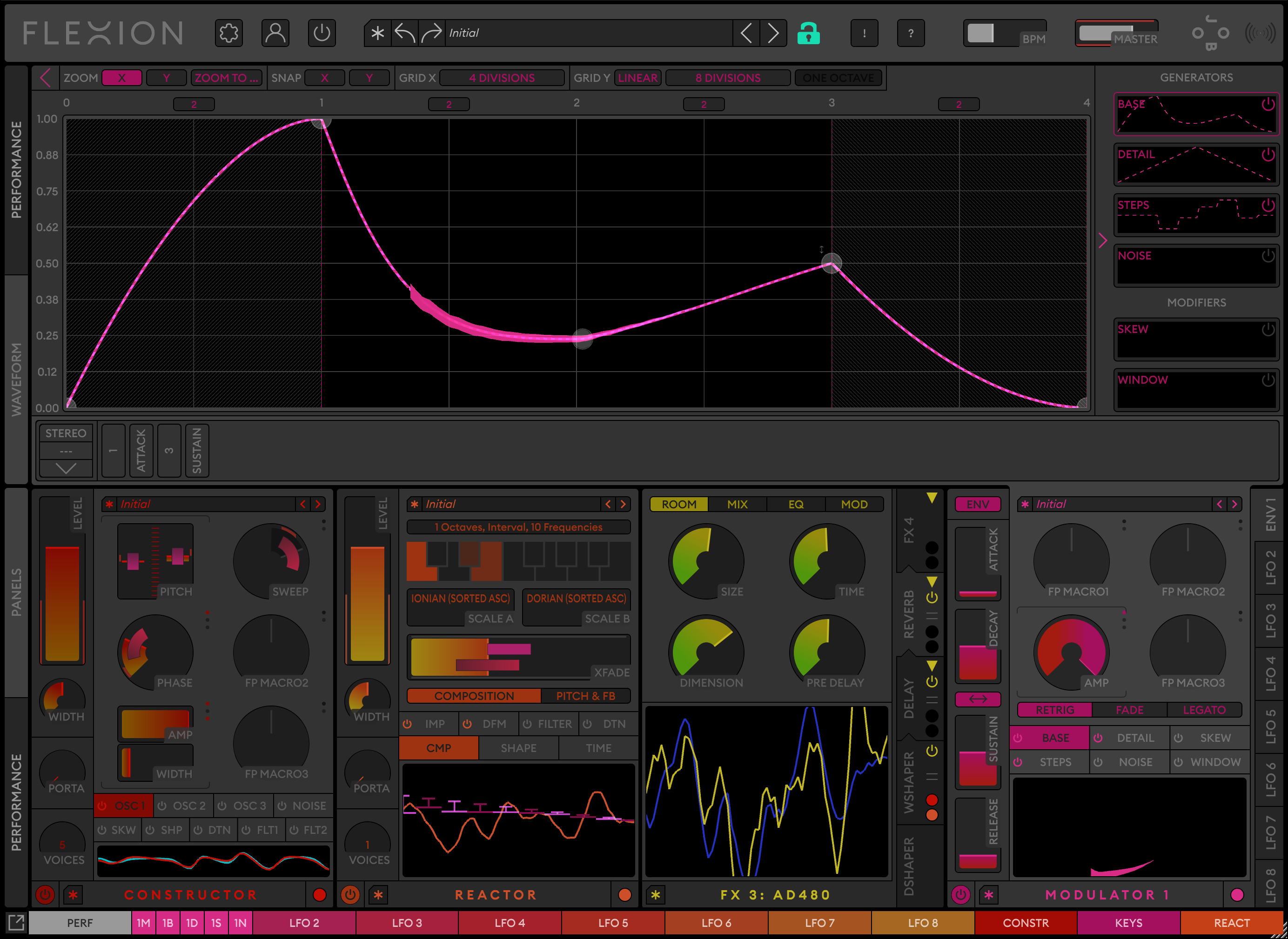Enable SNAP X

click(x=325, y=78)
